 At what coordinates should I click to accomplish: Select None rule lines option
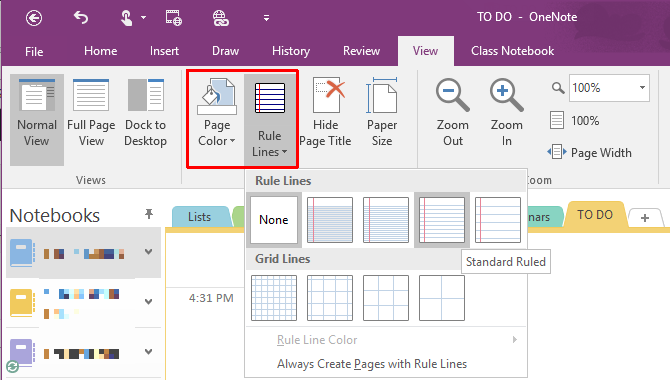274,220
